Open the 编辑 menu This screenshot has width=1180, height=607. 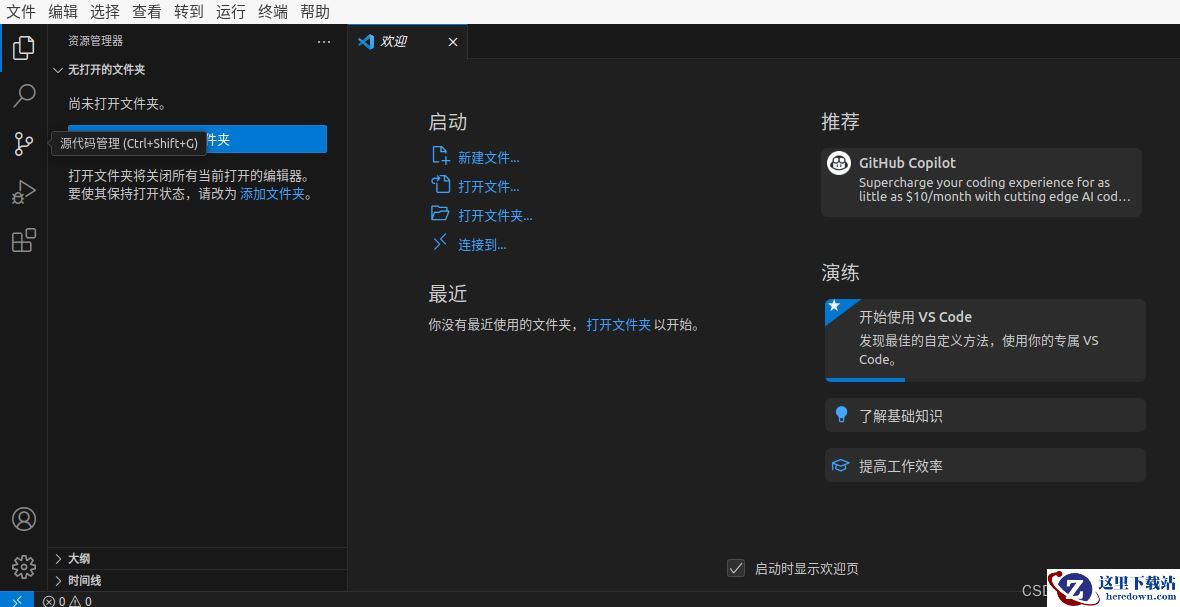click(63, 11)
